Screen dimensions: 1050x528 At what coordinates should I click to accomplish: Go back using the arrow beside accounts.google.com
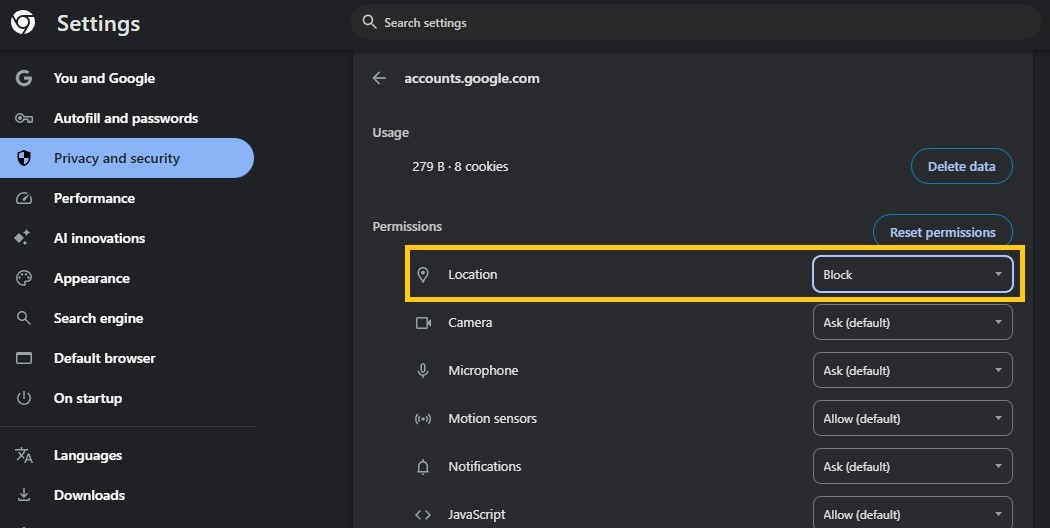click(380, 78)
